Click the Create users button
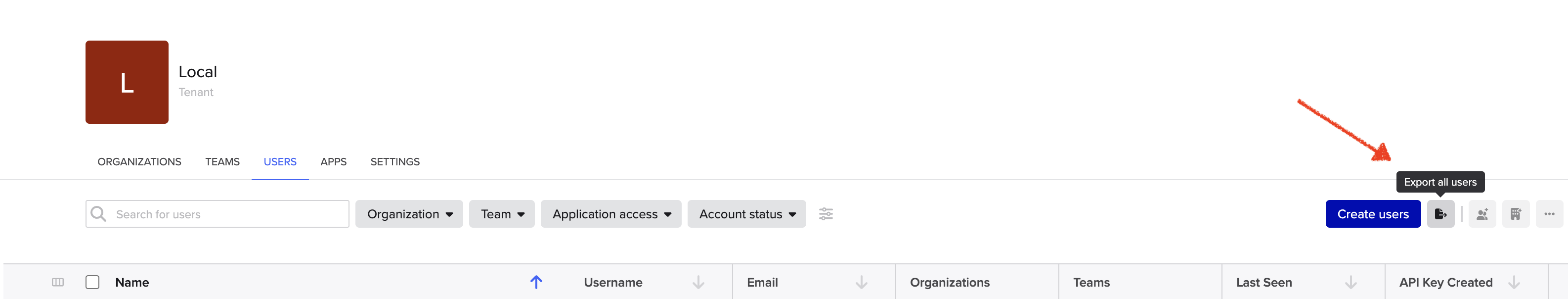 point(1373,214)
